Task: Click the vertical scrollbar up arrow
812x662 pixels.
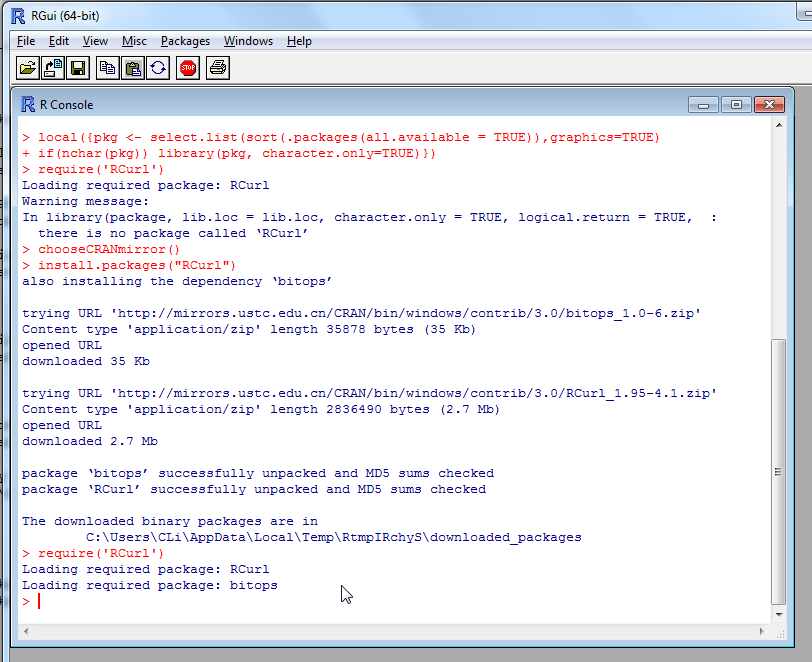Action: coord(779,125)
